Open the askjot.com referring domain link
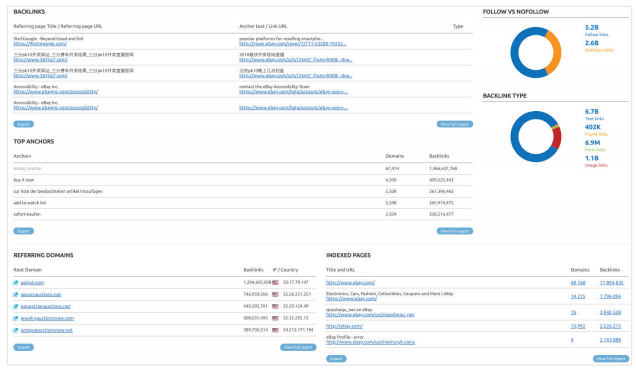Image resolution: width=636 pixels, height=368 pixels. [x=32, y=283]
